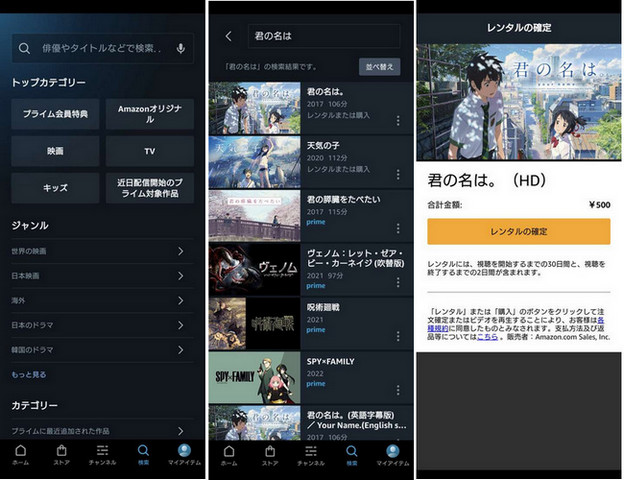The height and width of the screenshot is (480, 624).
Task: Tap the microphone voice search icon
Action: pos(181,48)
